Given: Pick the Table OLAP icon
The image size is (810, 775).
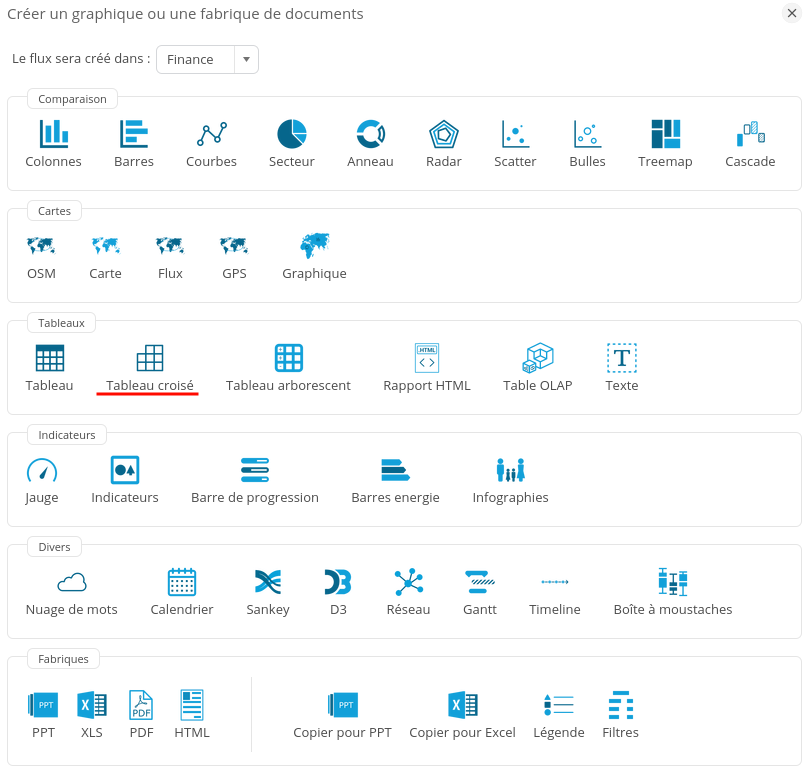Looking at the screenshot, I should point(538,358).
